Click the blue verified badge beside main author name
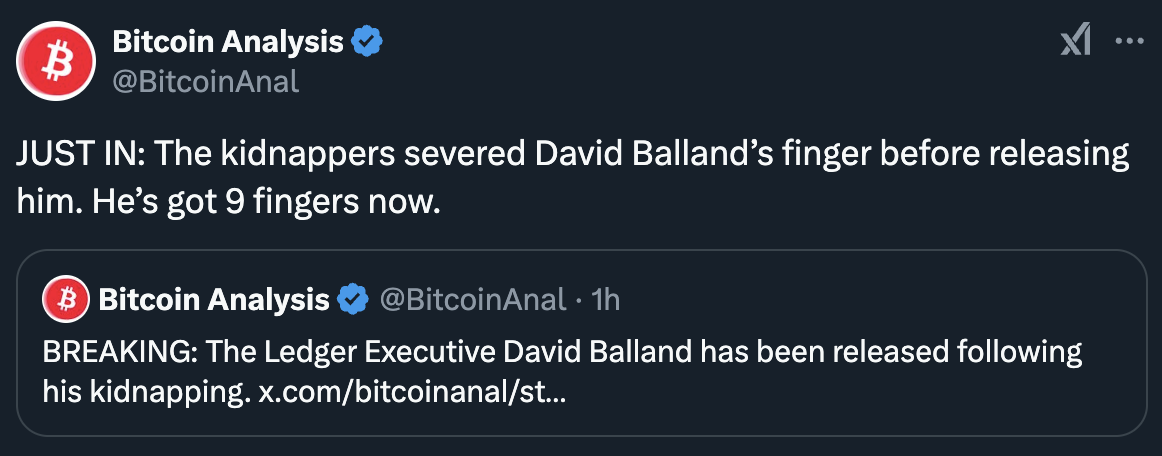The width and height of the screenshot is (1162, 456). [366, 42]
